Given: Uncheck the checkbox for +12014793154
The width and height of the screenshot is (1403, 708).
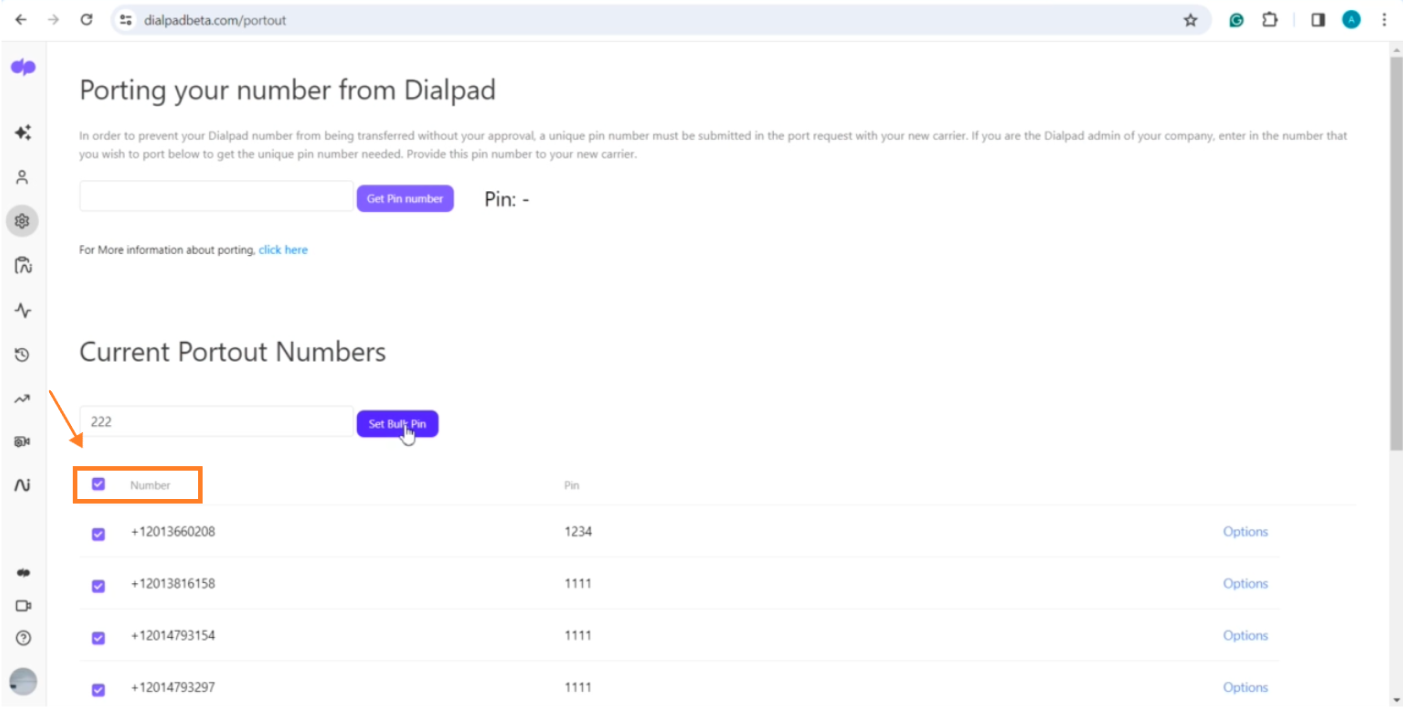Looking at the screenshot, I should (98, 638).
